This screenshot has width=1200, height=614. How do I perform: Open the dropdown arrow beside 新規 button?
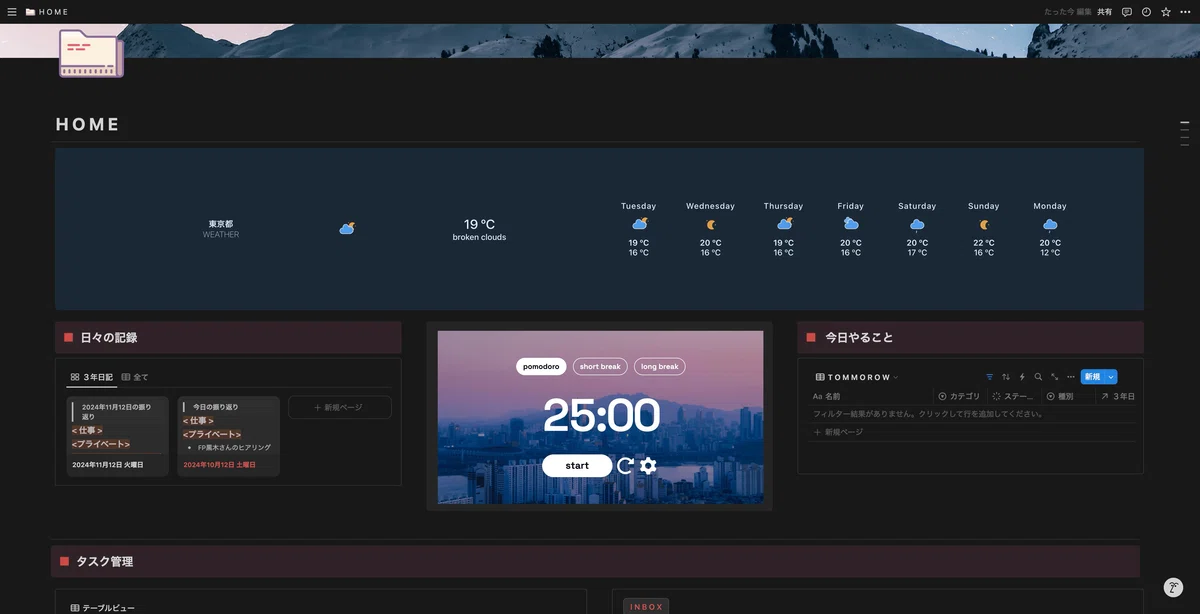1111,377
